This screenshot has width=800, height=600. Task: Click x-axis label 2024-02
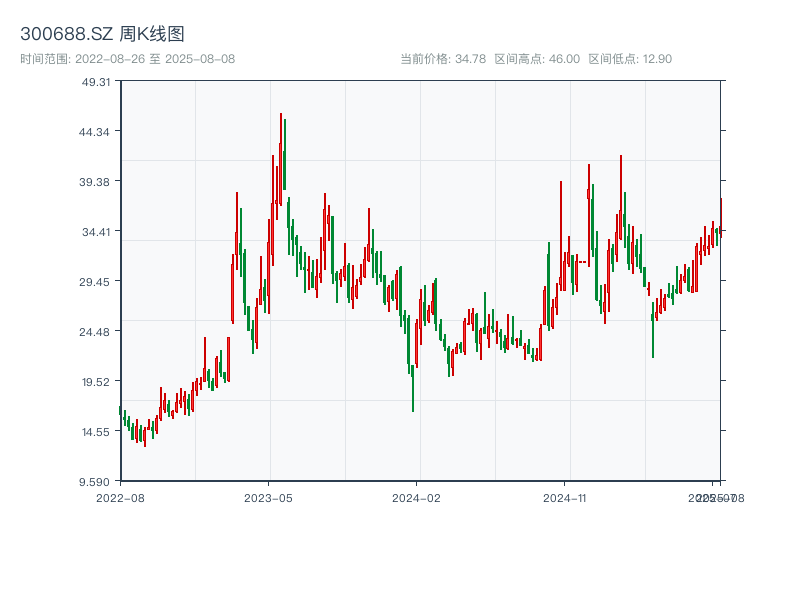(x=416, y=498)
